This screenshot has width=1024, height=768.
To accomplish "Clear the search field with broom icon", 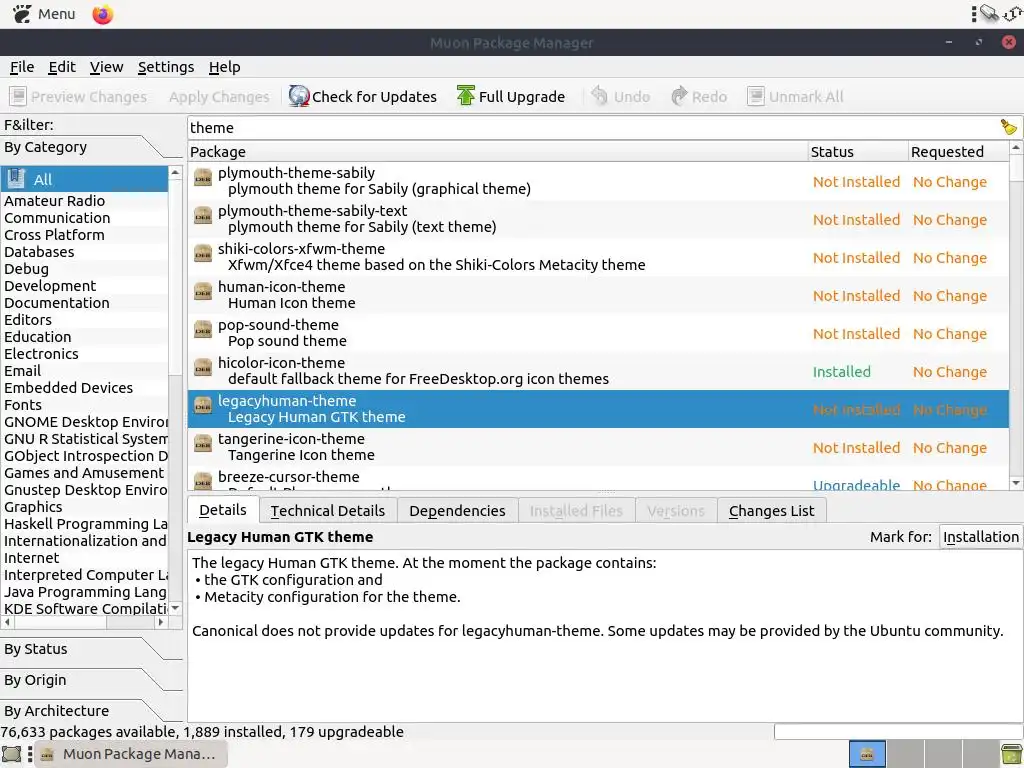I will pyautogui.click(x=1008, y=127).
